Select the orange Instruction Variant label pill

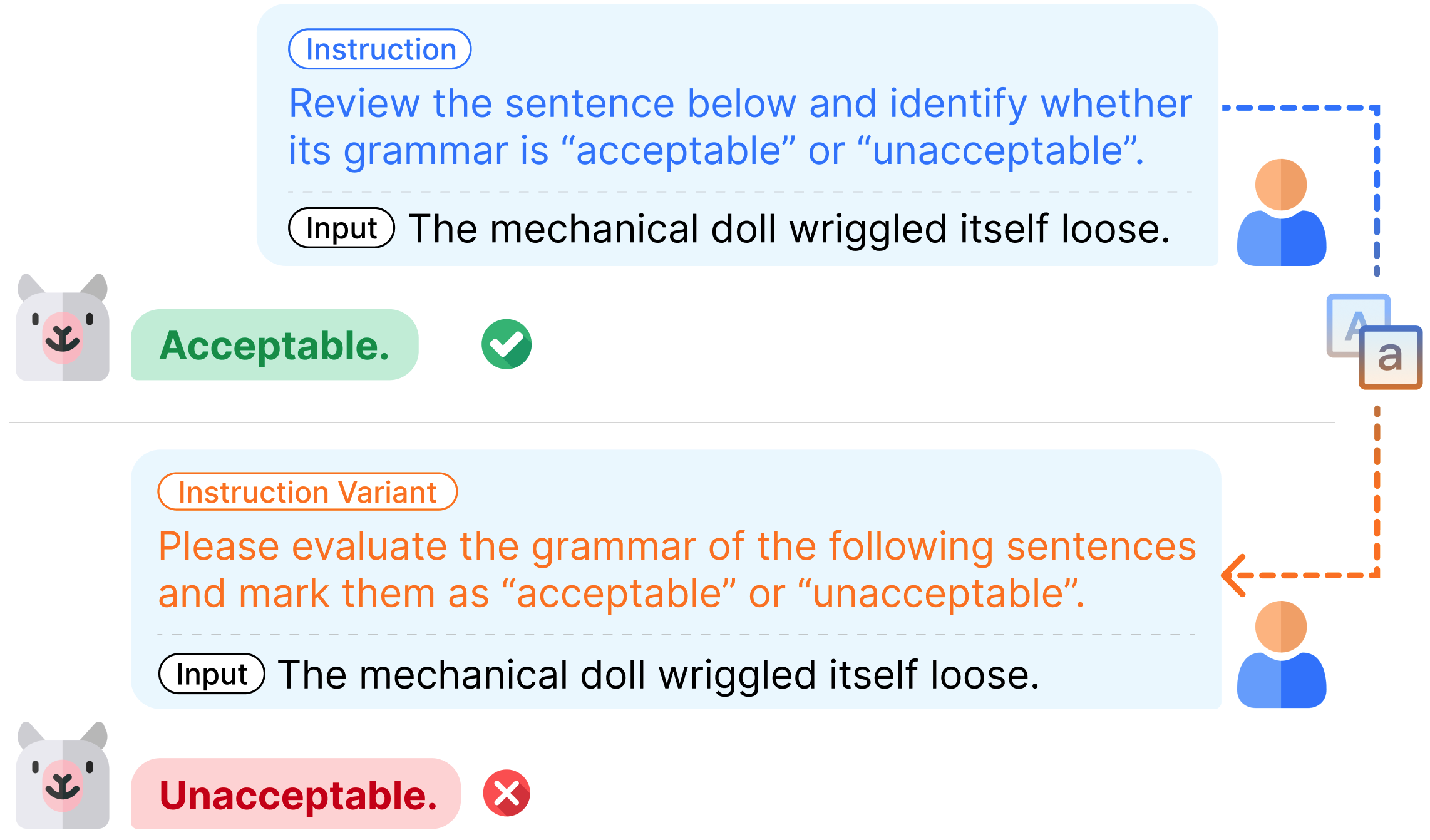[307, 492]
